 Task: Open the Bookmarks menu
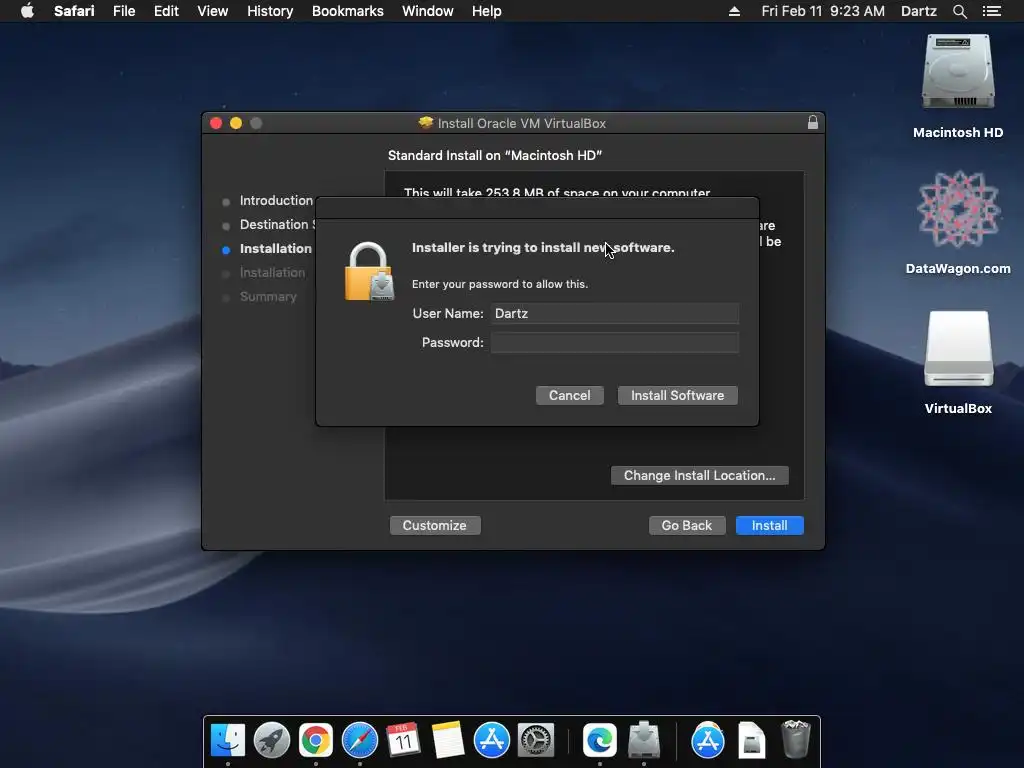click(x=347, y=11)
